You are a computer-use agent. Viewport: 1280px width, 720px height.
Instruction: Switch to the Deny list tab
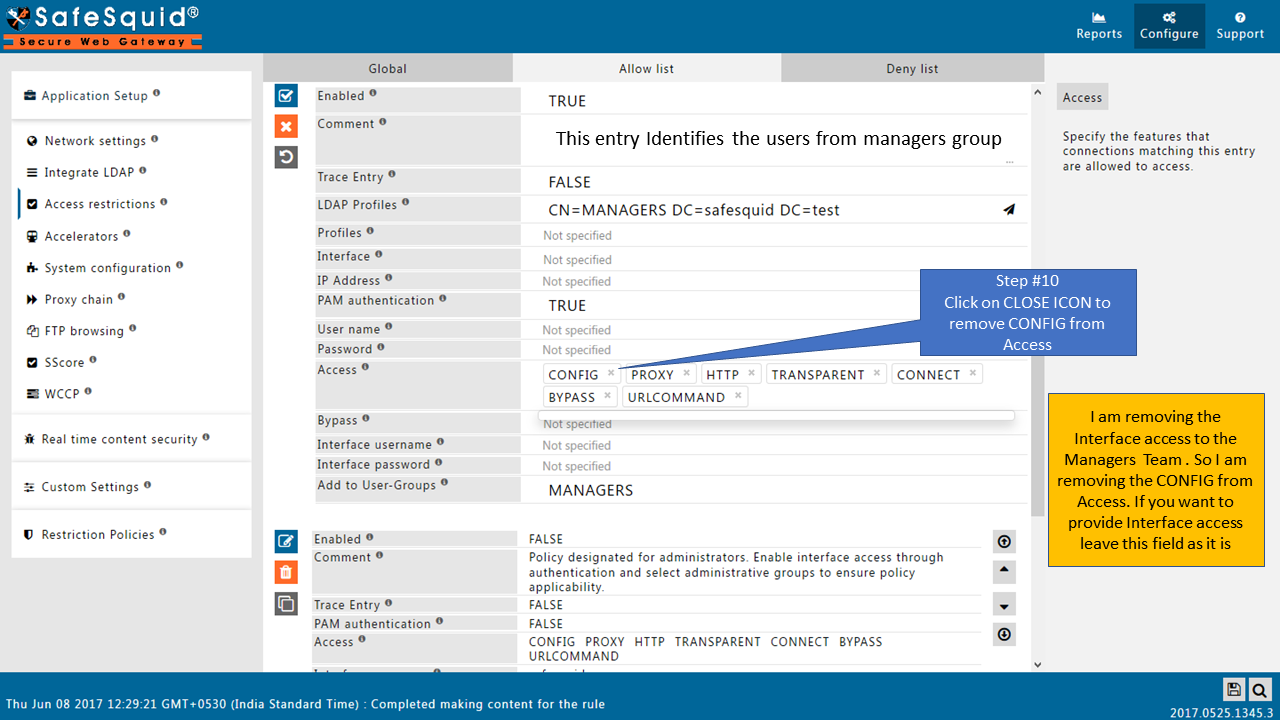[x=912, y=69]
